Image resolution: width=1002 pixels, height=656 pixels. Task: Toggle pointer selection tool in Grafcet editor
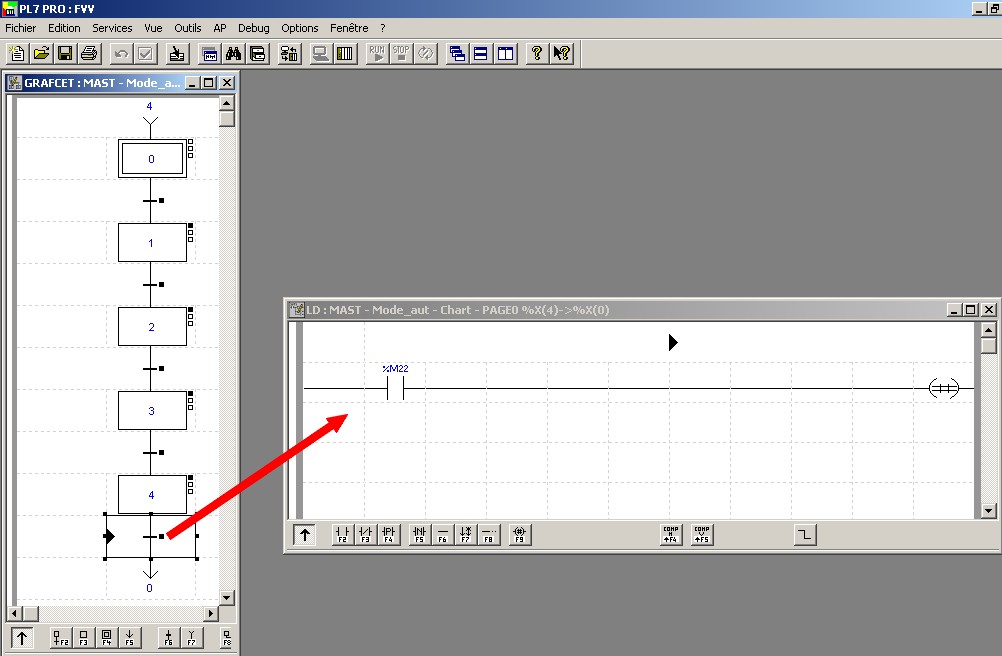pyautogui.click(x=22, y=638)
